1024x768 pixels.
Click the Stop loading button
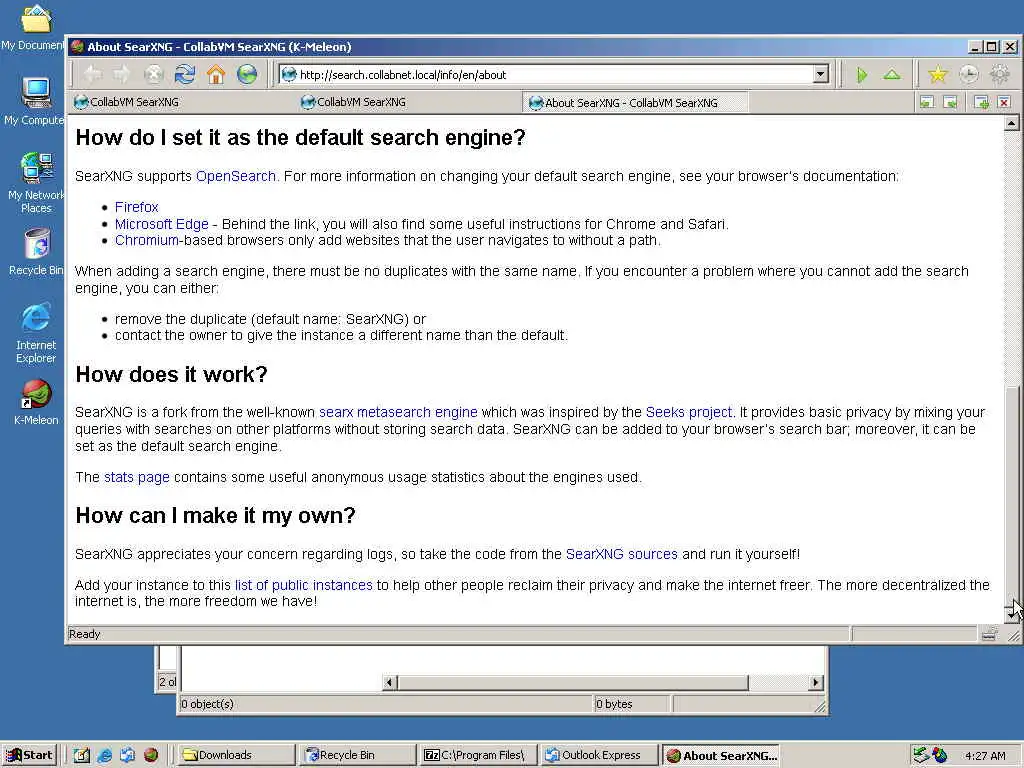[x=153, y=74]
